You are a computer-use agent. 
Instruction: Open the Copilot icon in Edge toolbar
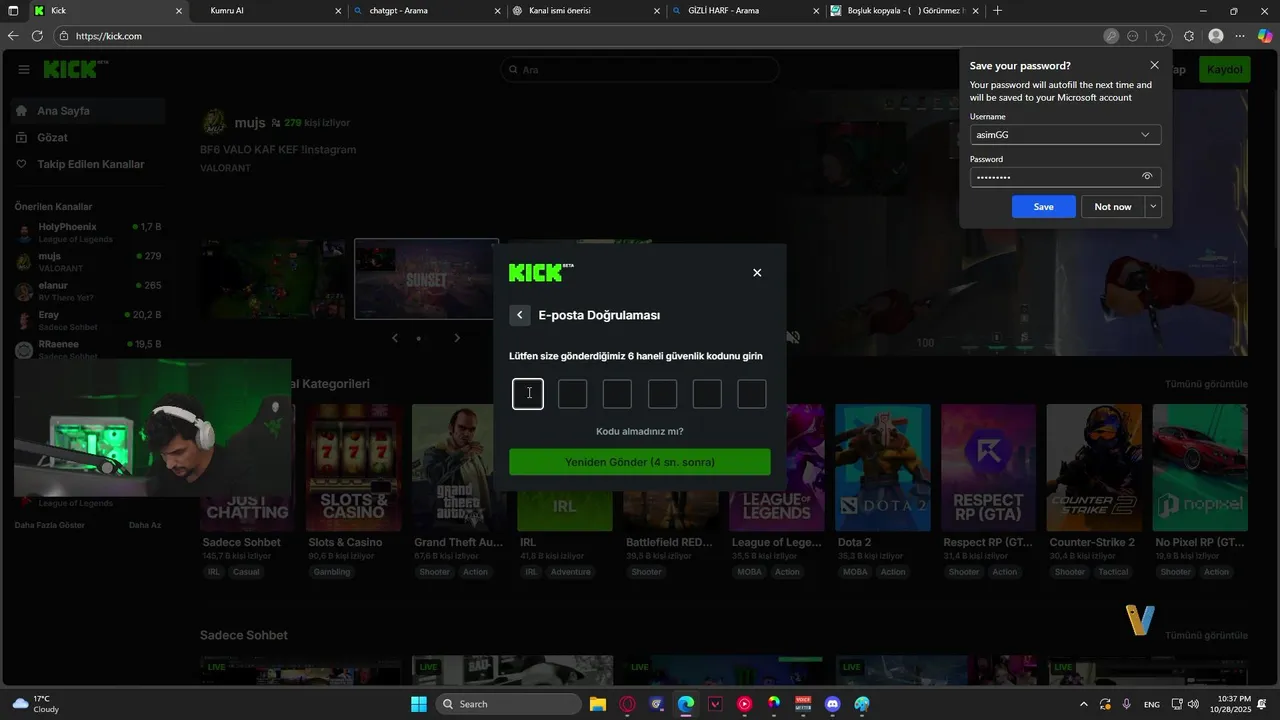[1265, 36]
